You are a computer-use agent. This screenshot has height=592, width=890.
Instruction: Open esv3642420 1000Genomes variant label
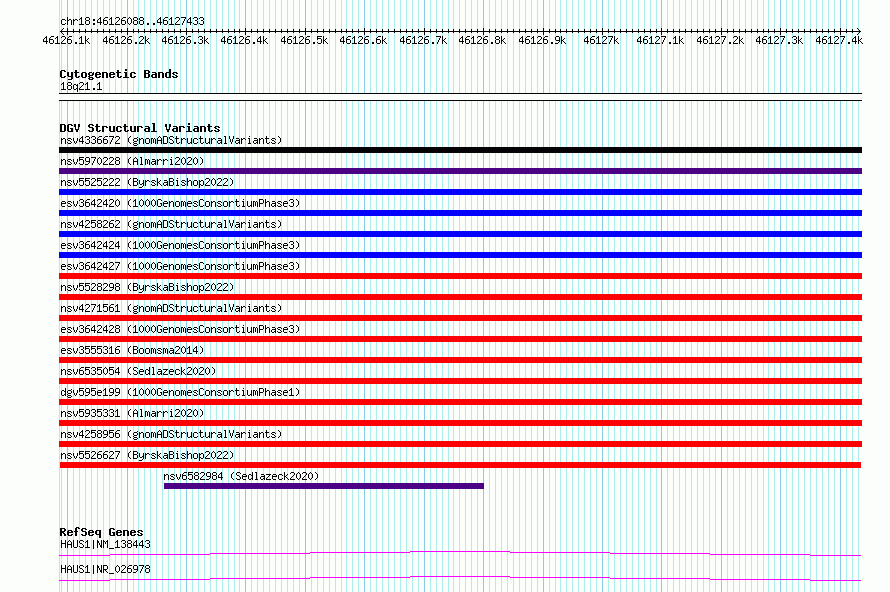180,203
